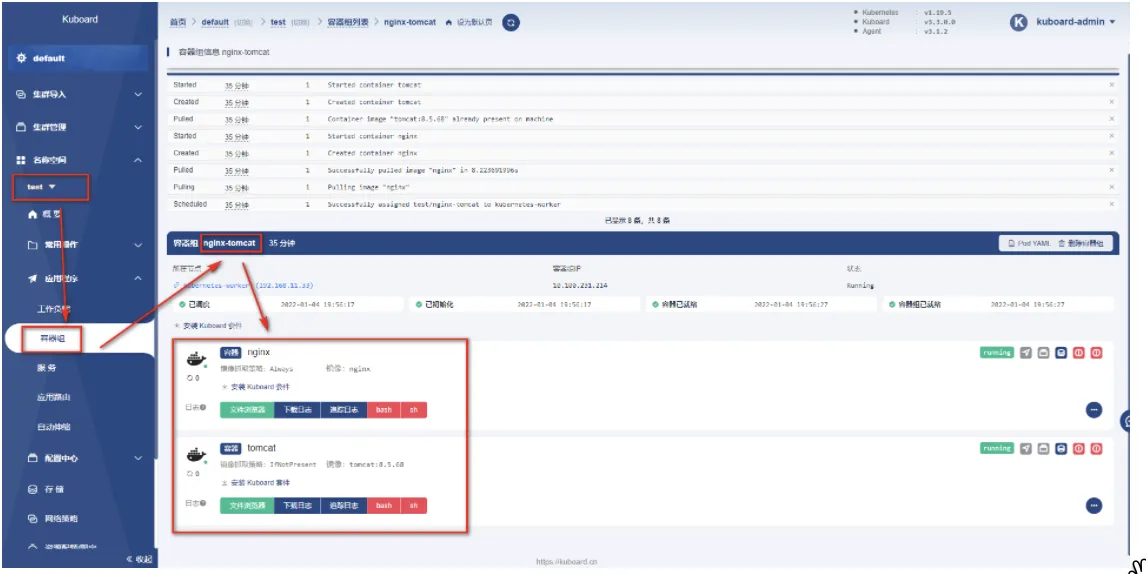Click the test breadcrumb link
Screen dimensions: 1146x574
tap(278, 23)
